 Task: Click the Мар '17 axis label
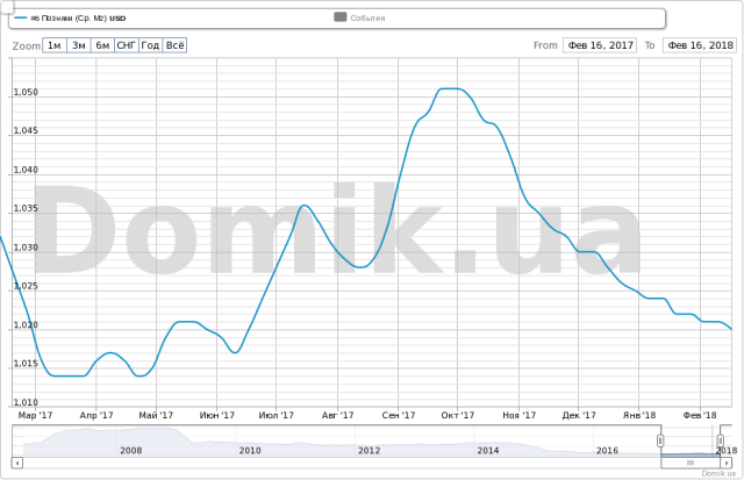coord(35,415)
